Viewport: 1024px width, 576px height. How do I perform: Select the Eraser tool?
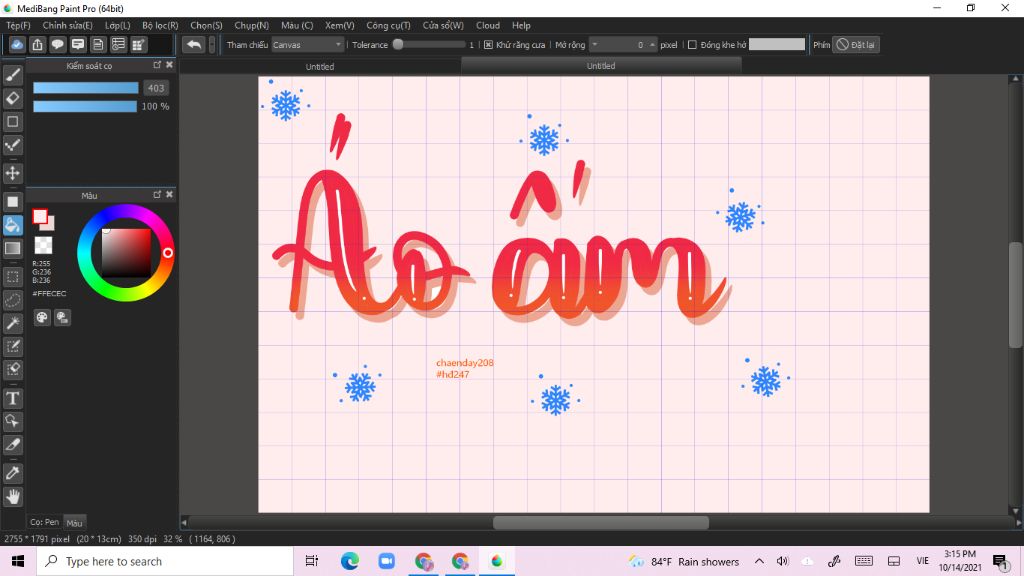pos(12,99)
